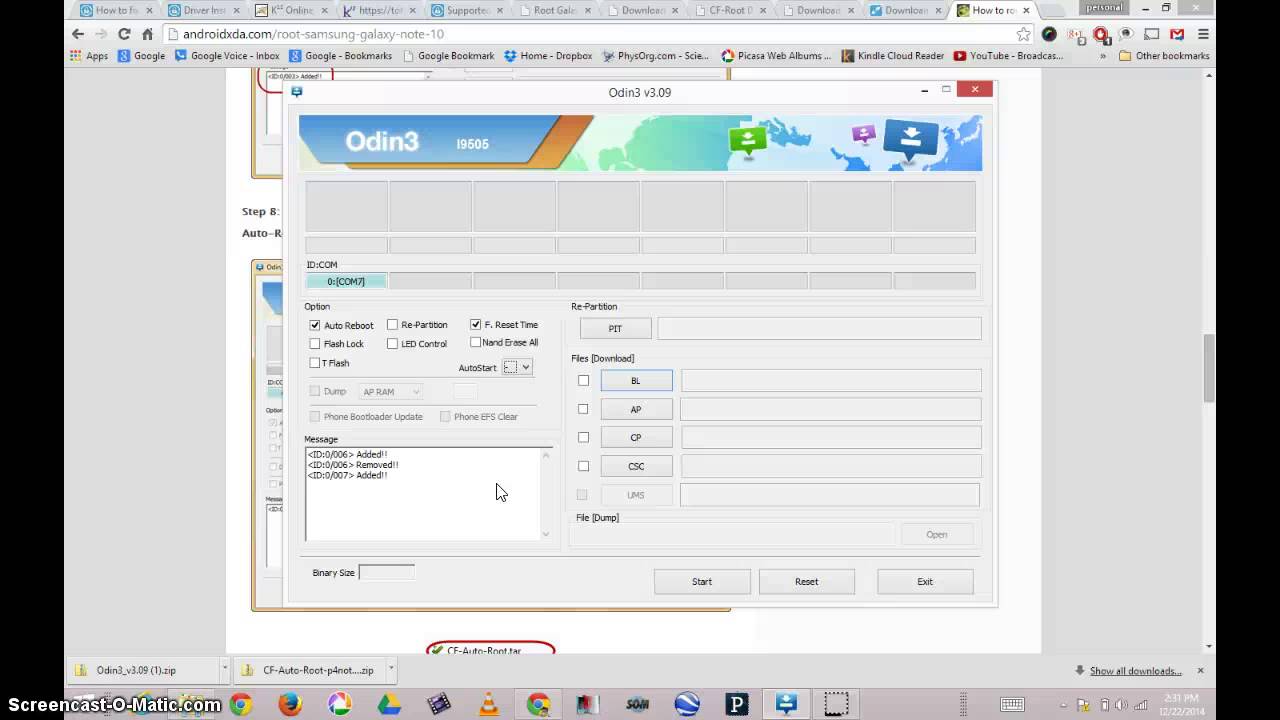Switch to the Online browser tab
This screenshot has height=720, width=1280.
click(x=291, y=10)
